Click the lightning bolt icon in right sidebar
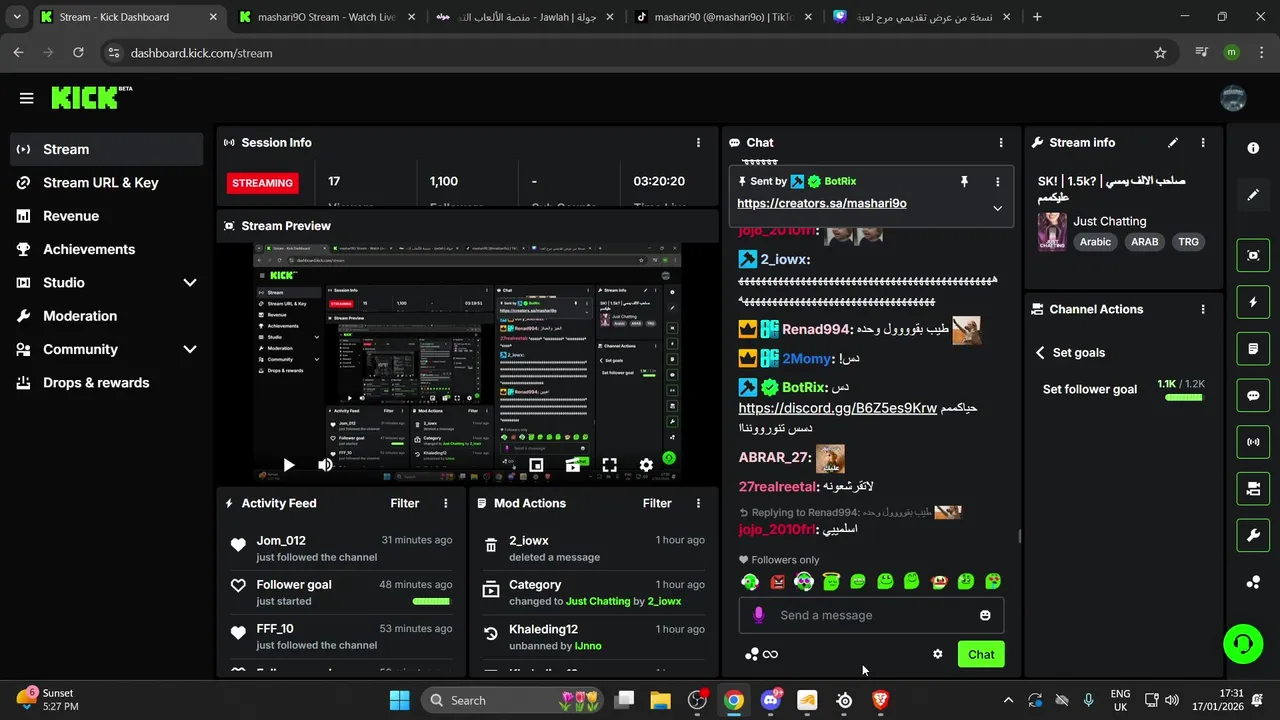1280x720 pixels. click(1253, 302)
